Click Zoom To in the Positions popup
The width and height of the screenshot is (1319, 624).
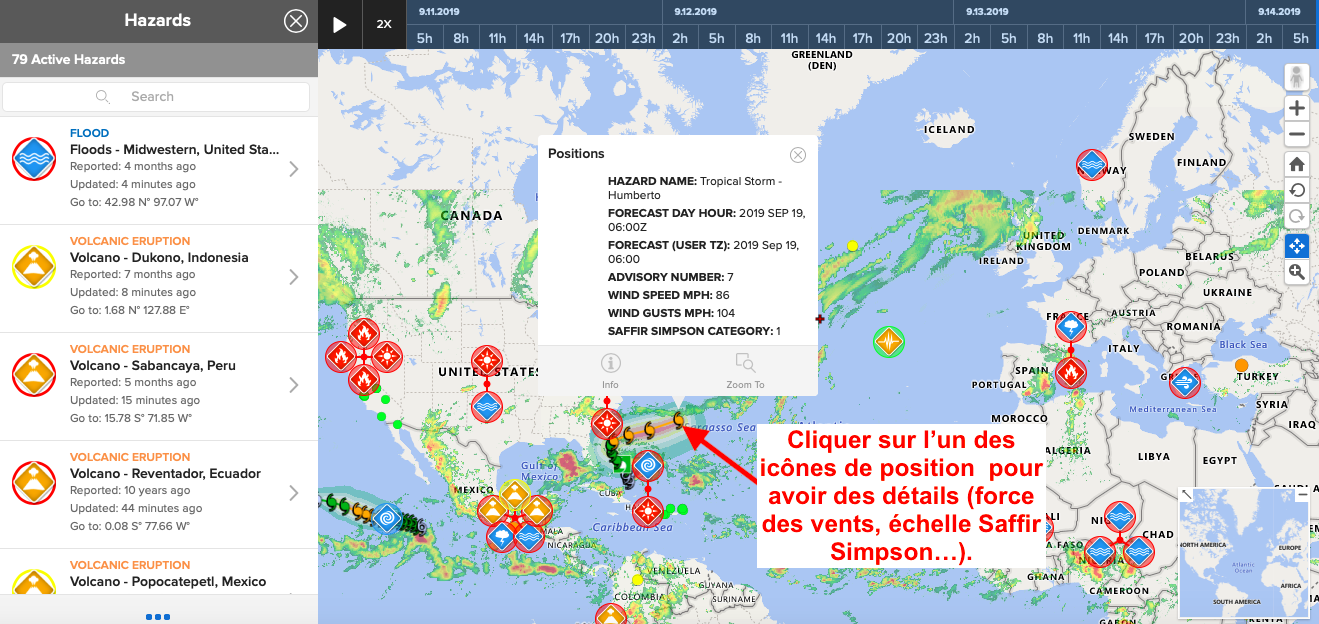[x=745, y=370]
